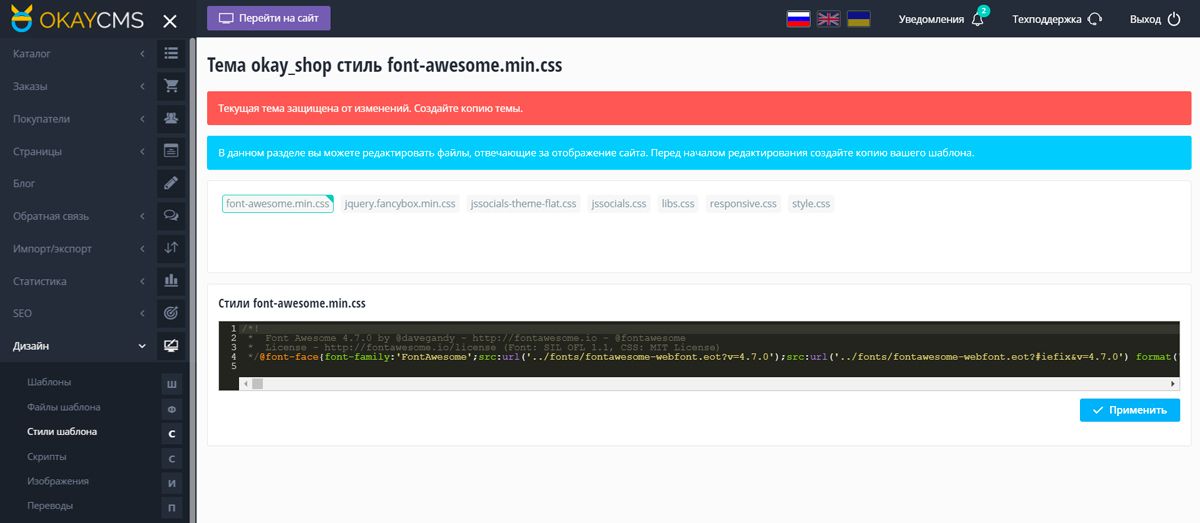Click the Blog pencil icon
The height and width of the screenshot is (523, 1200).
[171, 183]
